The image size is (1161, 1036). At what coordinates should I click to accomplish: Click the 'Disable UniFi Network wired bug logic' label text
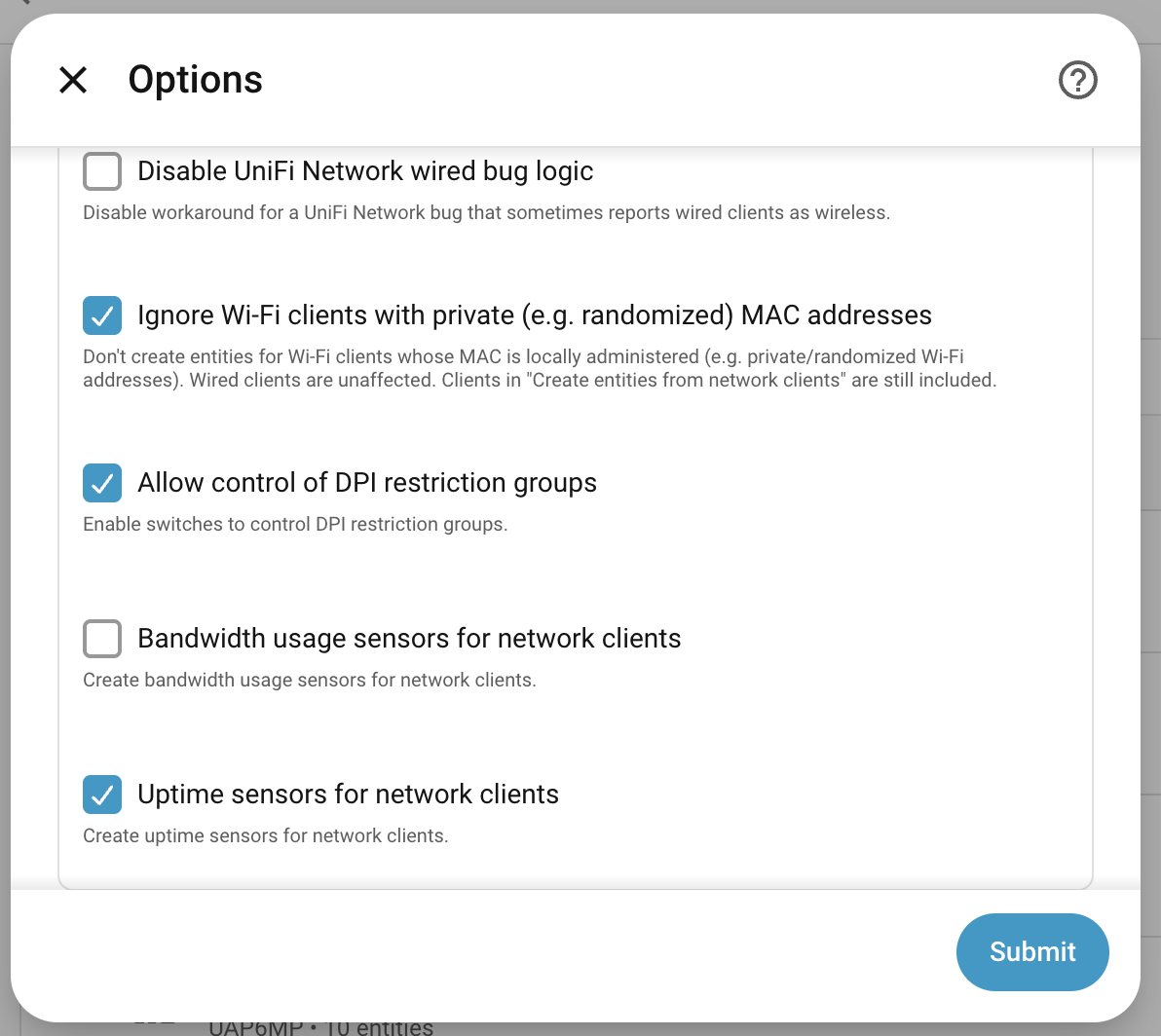tap(365, 171)
